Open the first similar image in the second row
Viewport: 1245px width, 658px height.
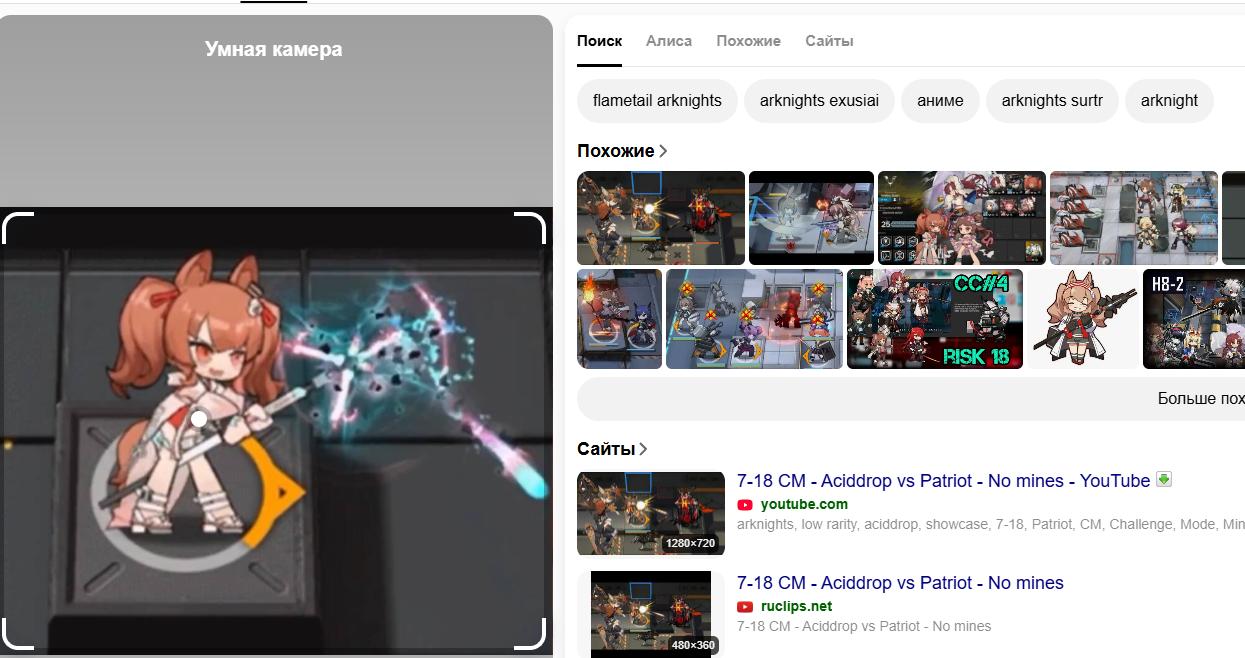click(x=619, y=319)
